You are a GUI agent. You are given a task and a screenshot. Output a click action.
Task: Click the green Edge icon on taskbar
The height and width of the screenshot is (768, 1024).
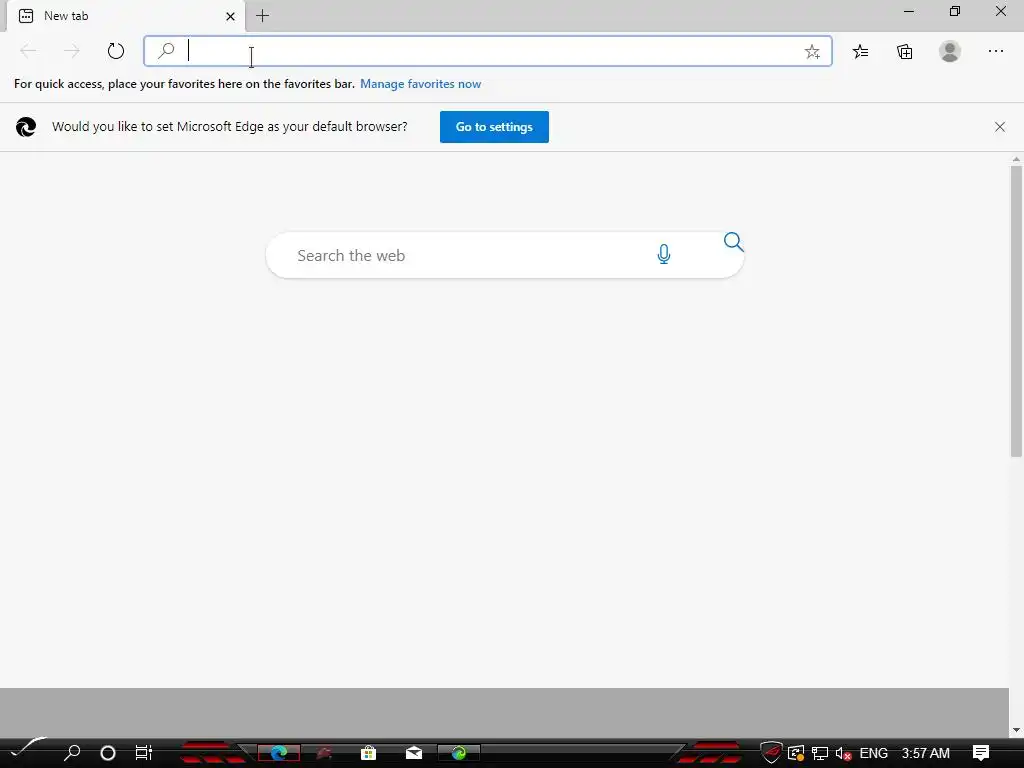[x=459, y=753]
